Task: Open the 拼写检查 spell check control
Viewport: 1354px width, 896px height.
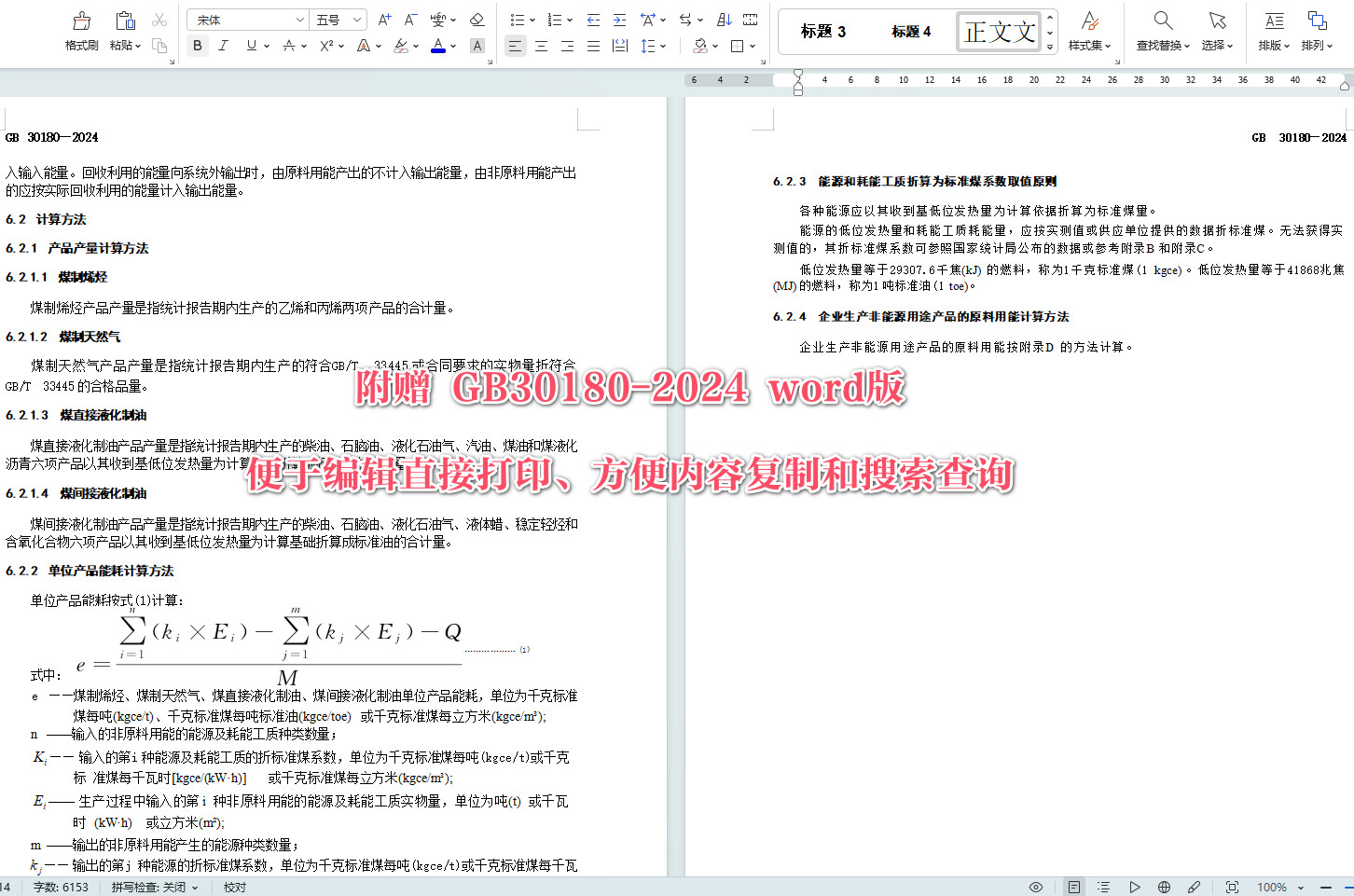Action: (154, 887)
